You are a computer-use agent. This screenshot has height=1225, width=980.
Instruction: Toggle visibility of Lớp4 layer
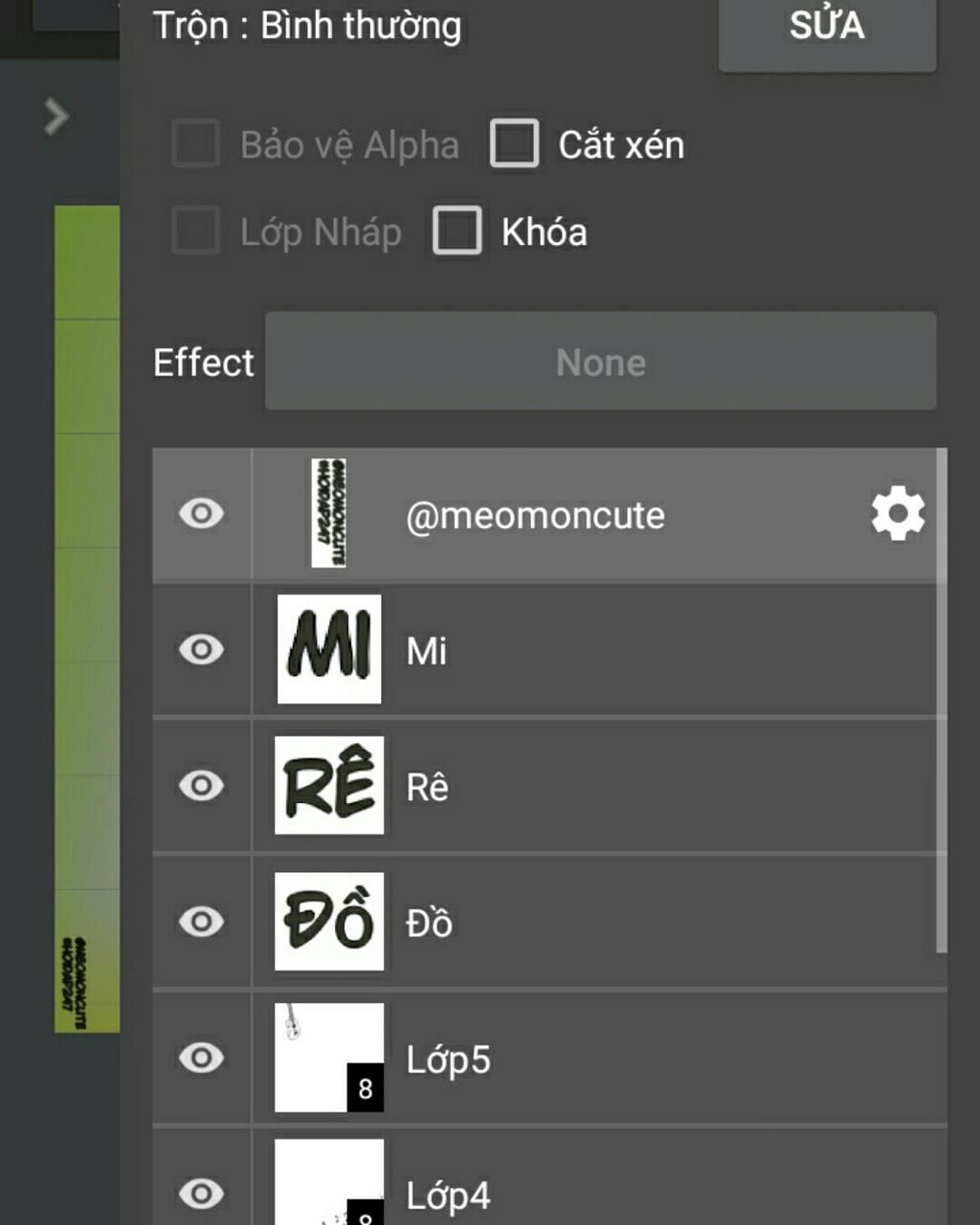pyautogui.click(x=201, y=1193)
